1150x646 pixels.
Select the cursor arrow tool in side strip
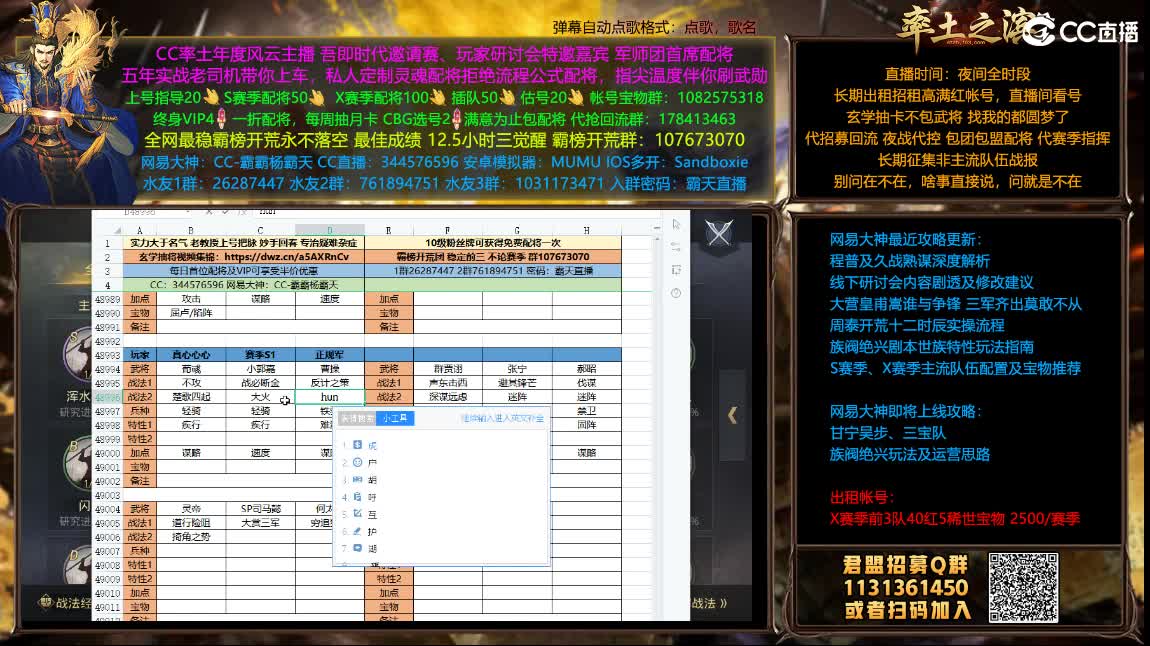(675, 224)
